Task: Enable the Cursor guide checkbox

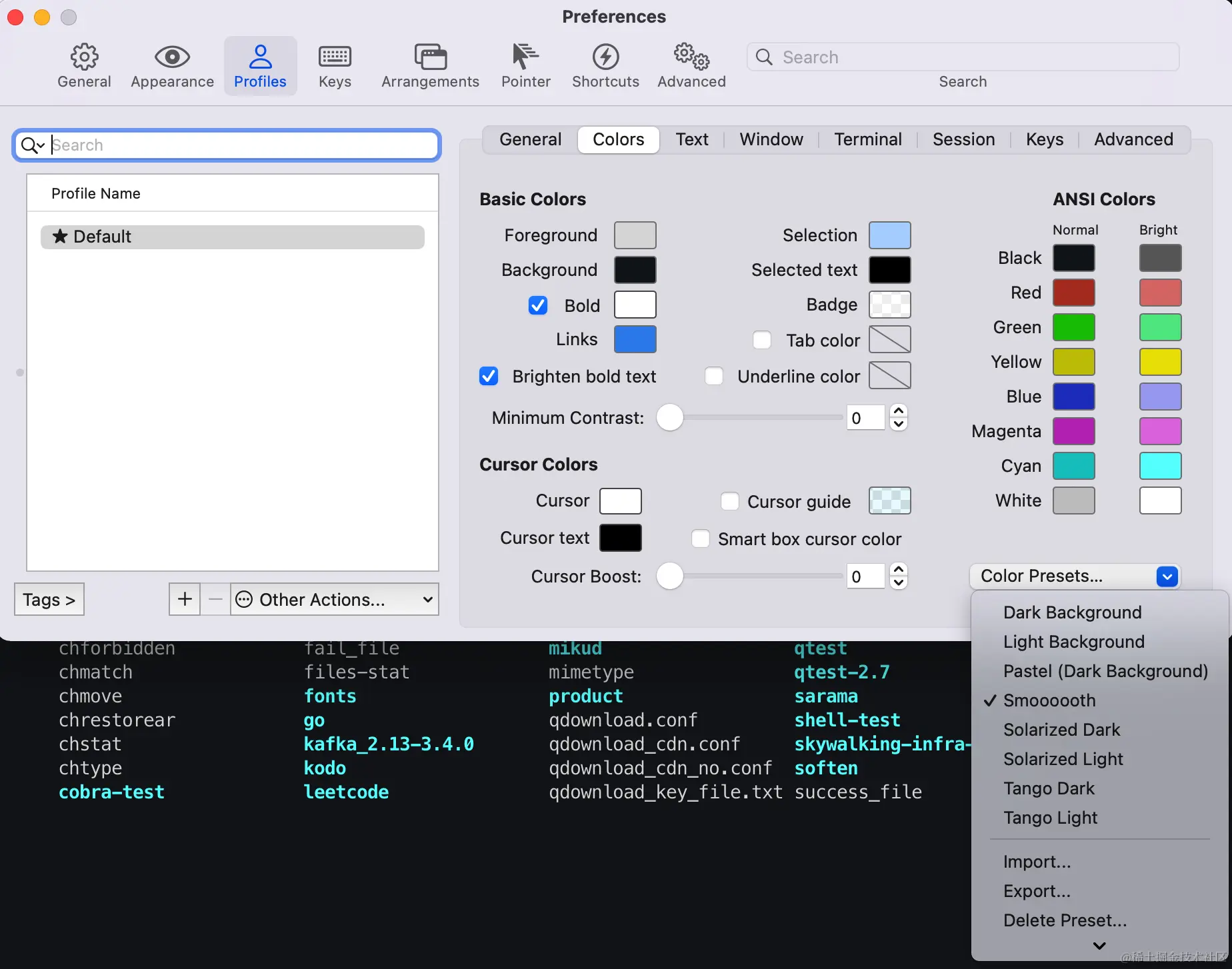Action: point(730,501)
